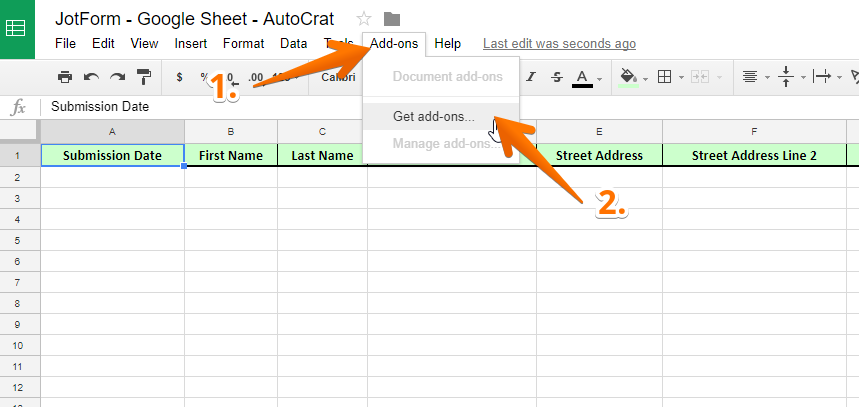Open the move-to-folder icon
The width and height of the screenshot is (859, 407).
pos(392,19)
